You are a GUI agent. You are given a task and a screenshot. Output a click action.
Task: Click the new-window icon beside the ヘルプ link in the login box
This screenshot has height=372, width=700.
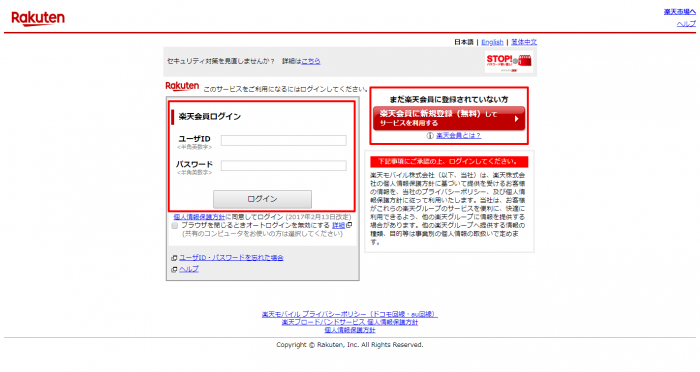tap(175, 270)
